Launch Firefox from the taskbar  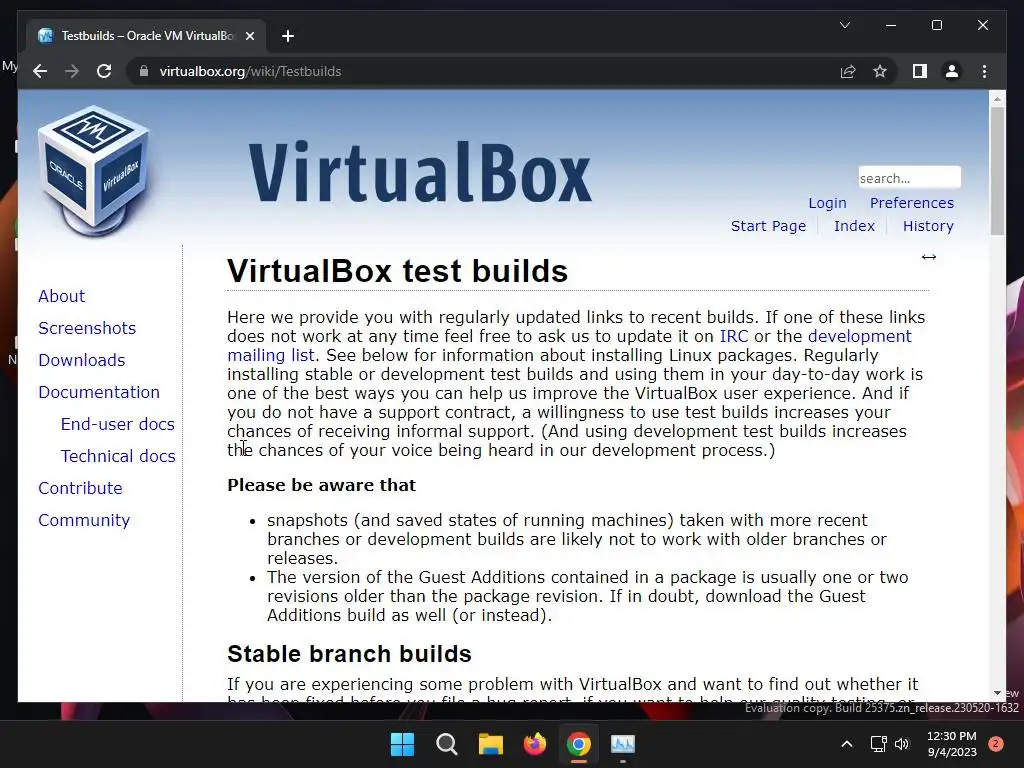[x=535, y=744]
